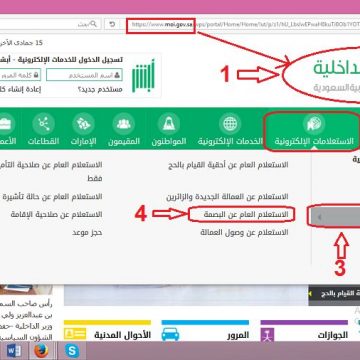Viewport: 360px width, 360px height.
Task: Open the القطاعات sectors icon
Action: coord(43,124)
